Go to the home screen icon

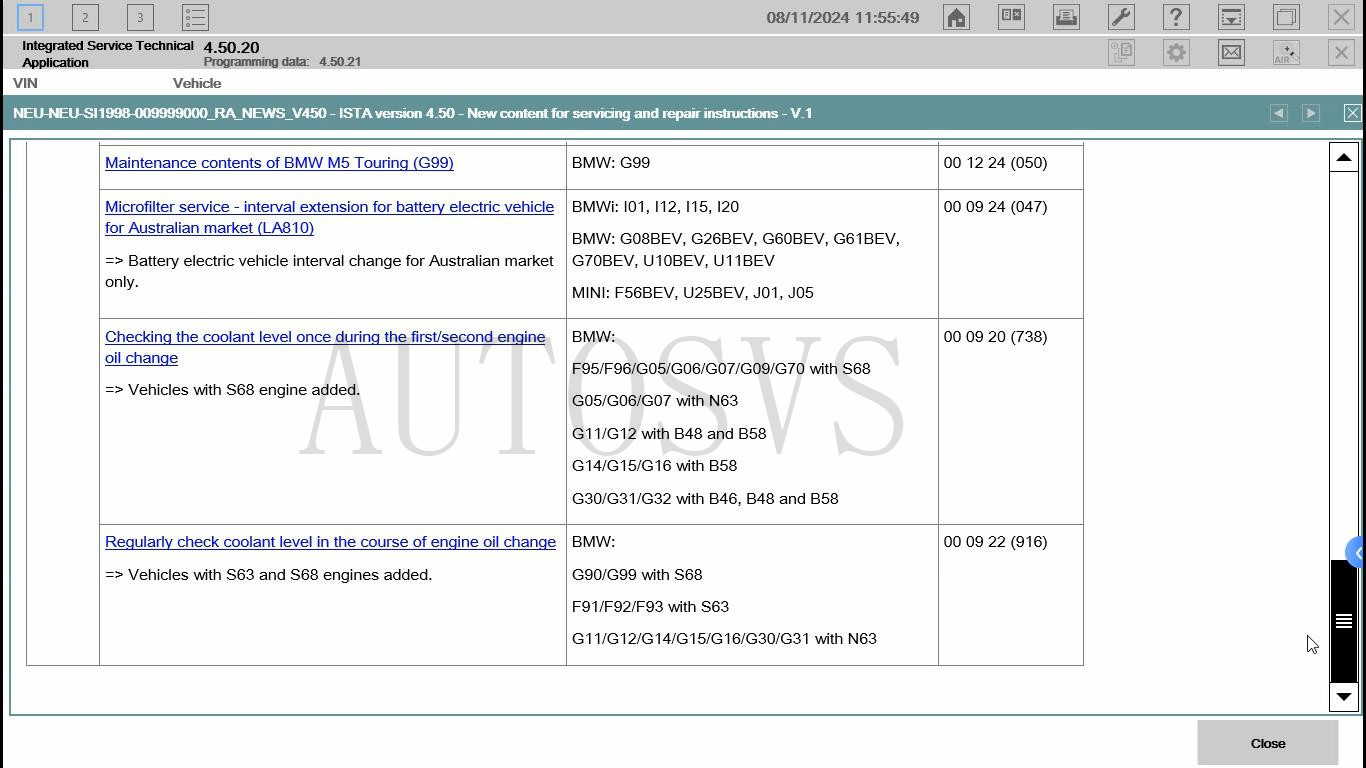coord(956,17)
